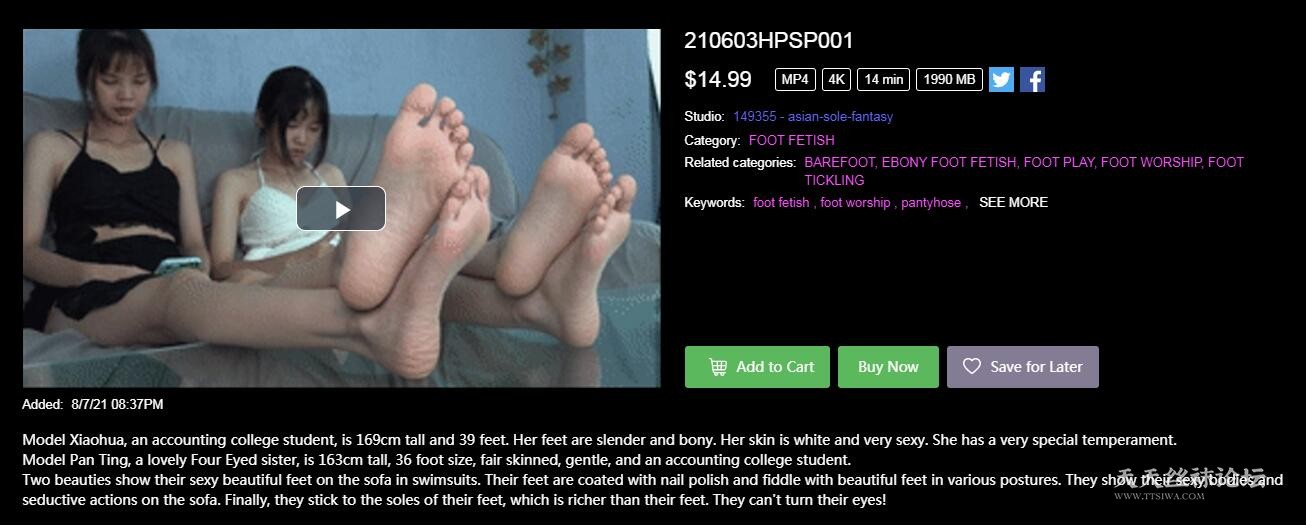Click the 14 min duration badge
This screenshot has width=1306, height=525.
(883, 80)
